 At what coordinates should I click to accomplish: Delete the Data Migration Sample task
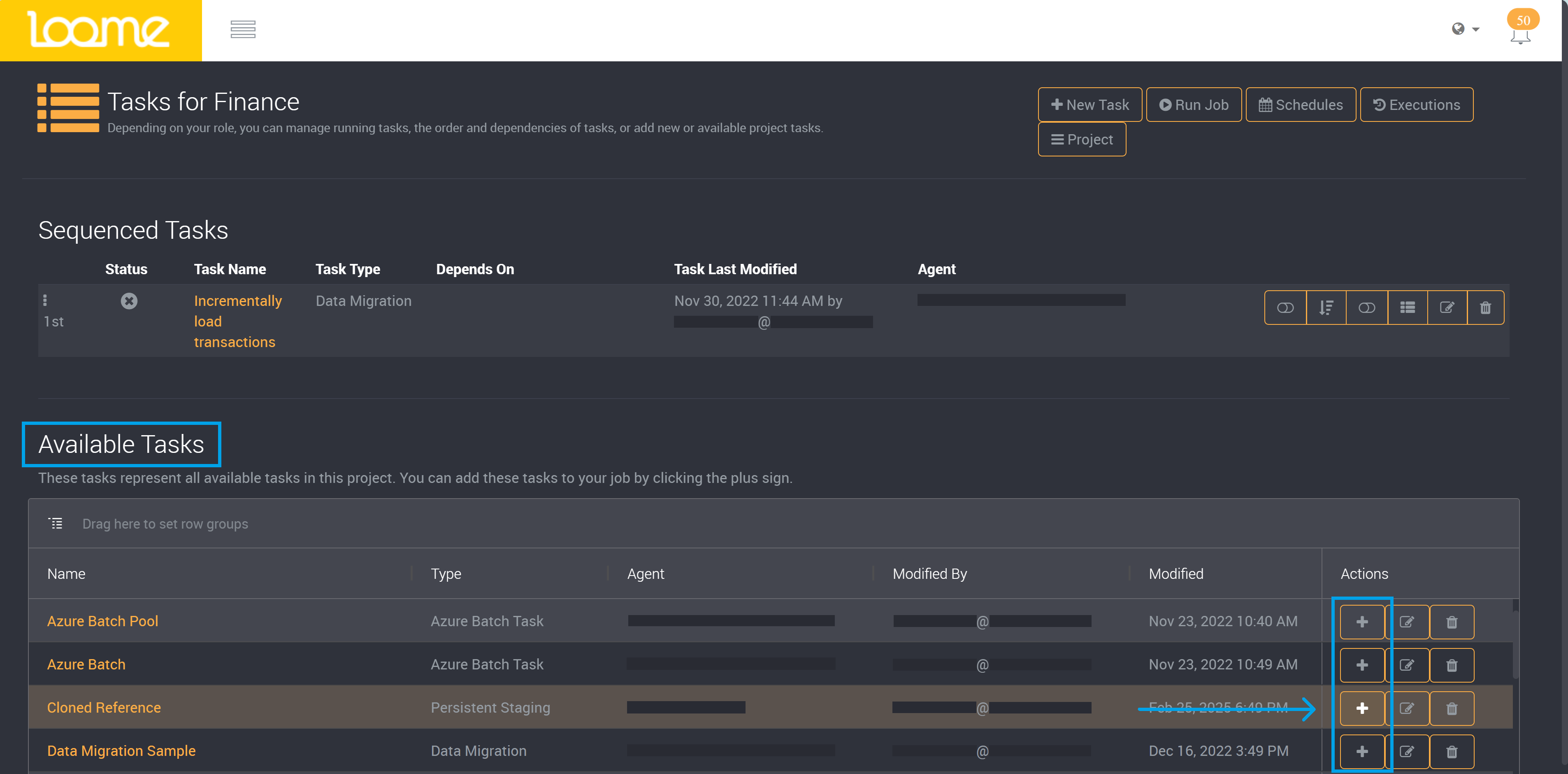1452,751
